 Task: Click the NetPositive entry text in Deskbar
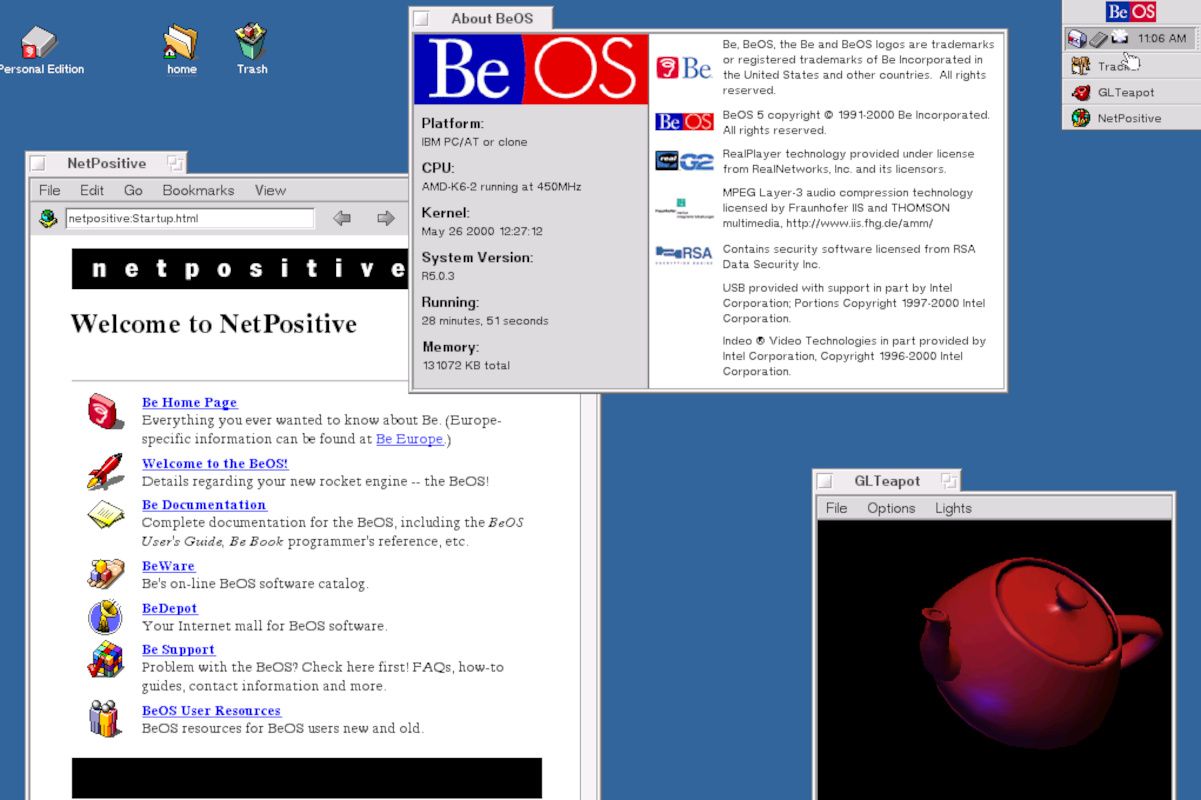(1129, 118)
